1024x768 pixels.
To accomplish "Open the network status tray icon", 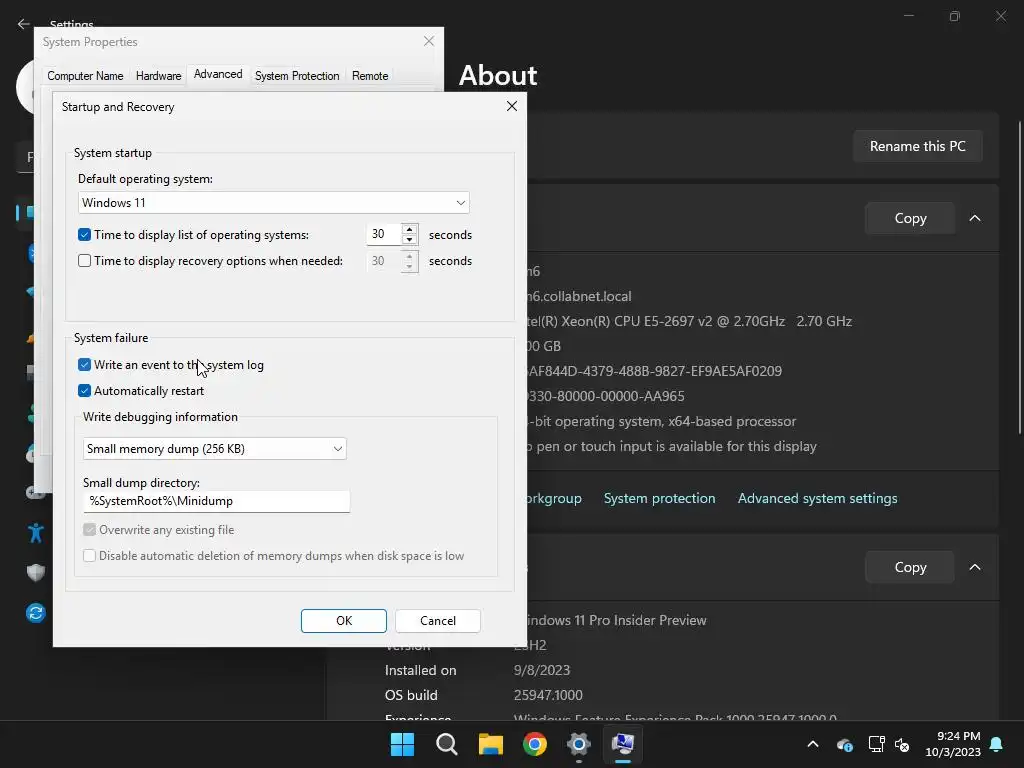I will click(876, 744).
